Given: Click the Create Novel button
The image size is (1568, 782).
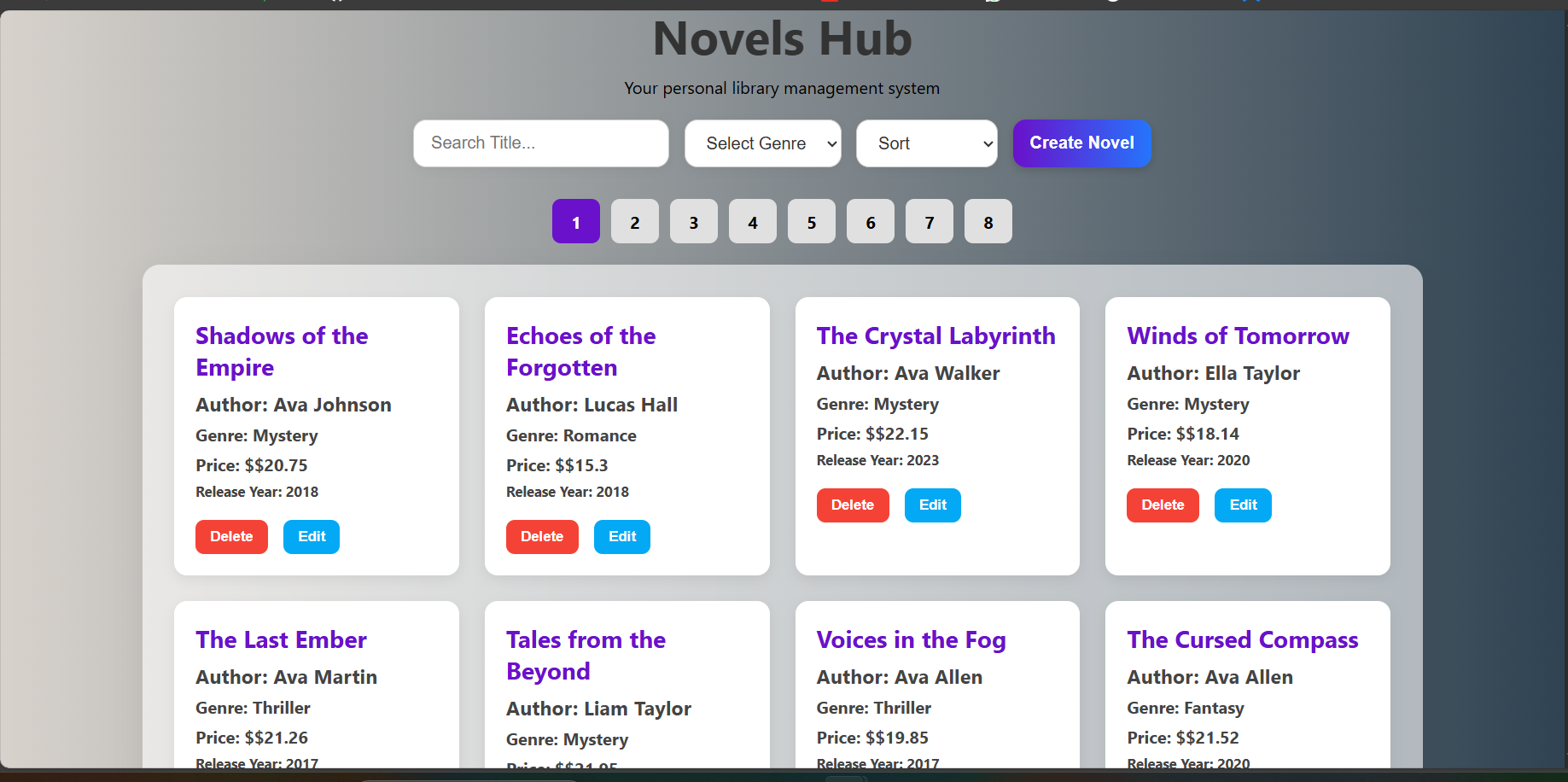Looking at the screenshot, I should click(x=1081, y=143).
